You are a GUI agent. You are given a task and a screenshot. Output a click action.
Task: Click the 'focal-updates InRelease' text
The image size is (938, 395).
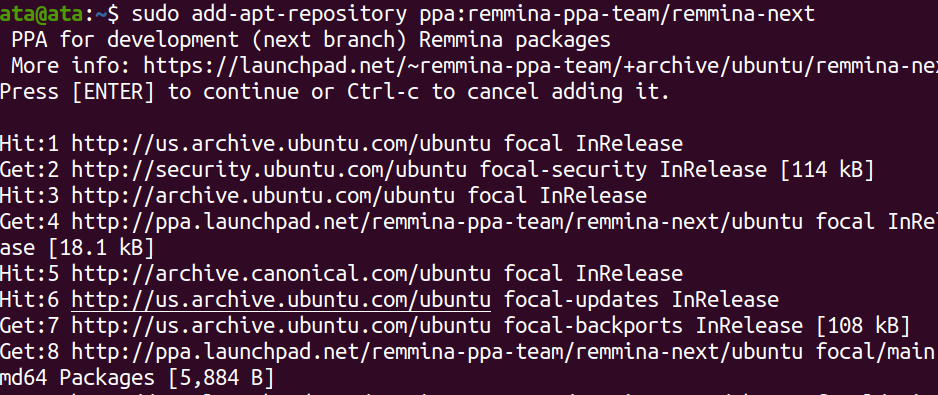[641, 299]
